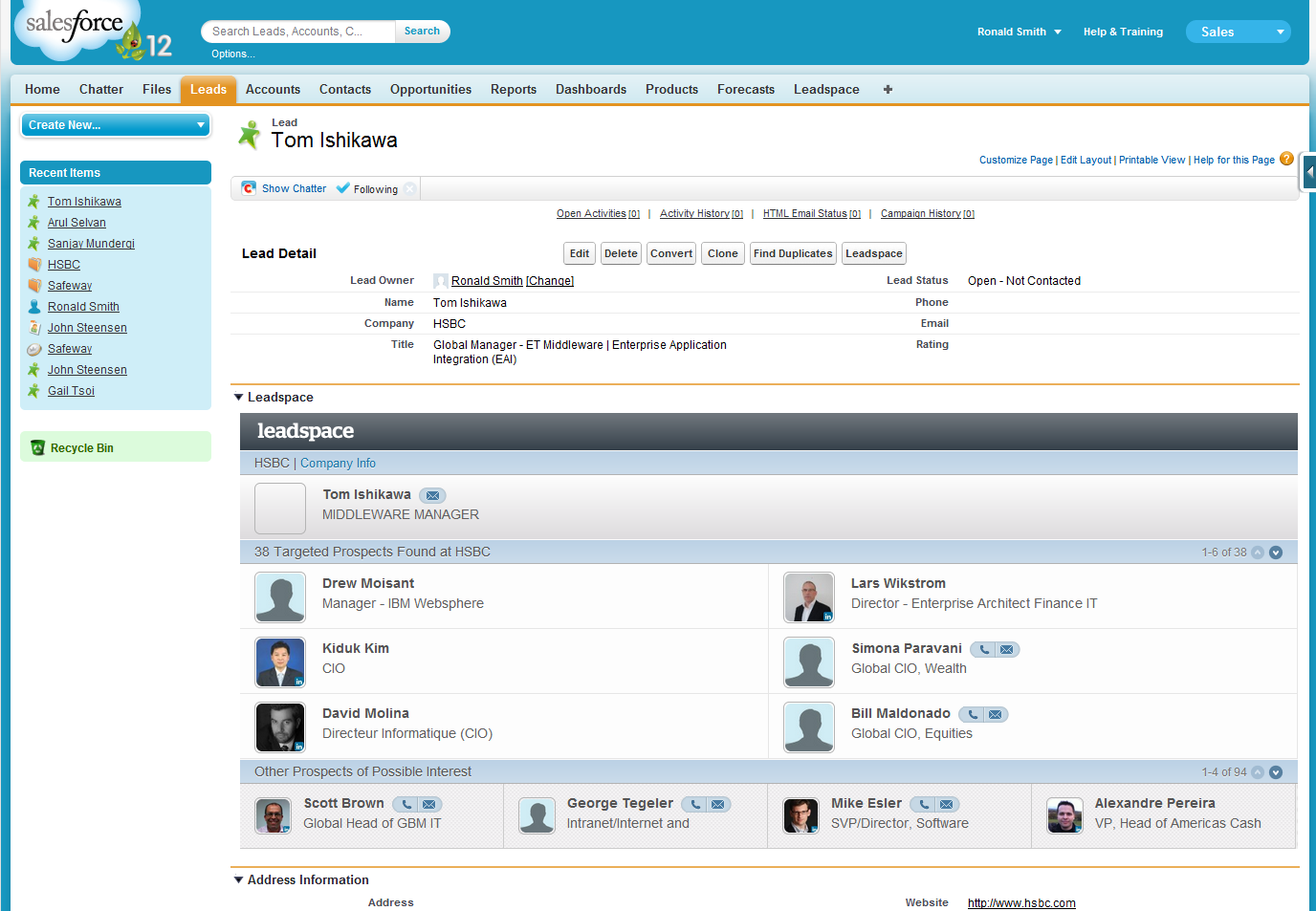
Task: Click the email icon for Simona Paravani
Action: (x=1007, y=650)
